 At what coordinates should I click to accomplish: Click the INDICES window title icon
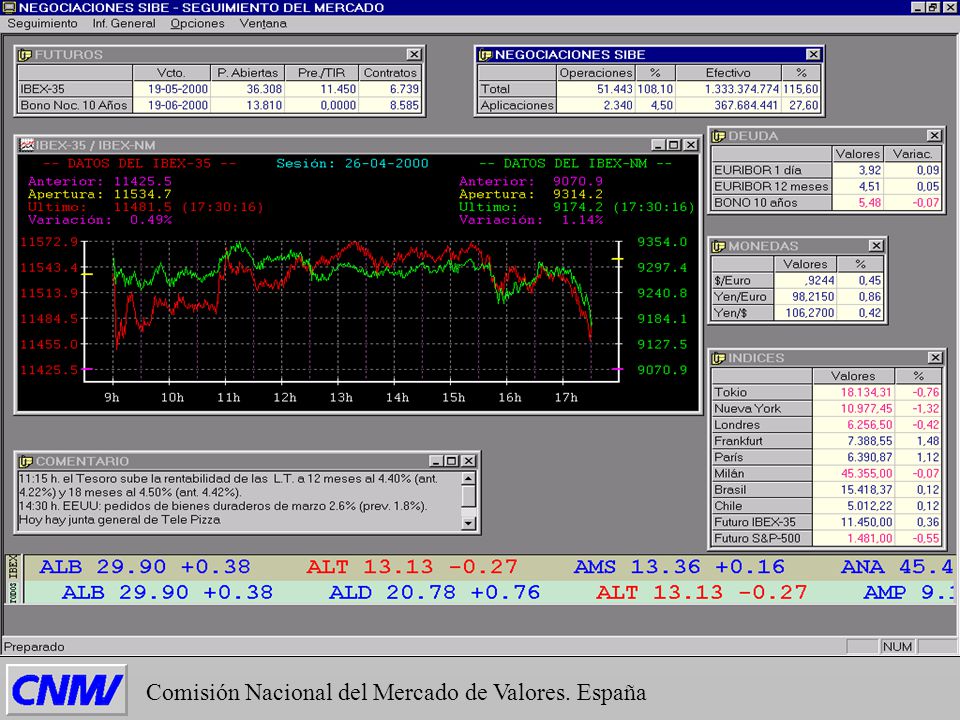click(718, 358)
